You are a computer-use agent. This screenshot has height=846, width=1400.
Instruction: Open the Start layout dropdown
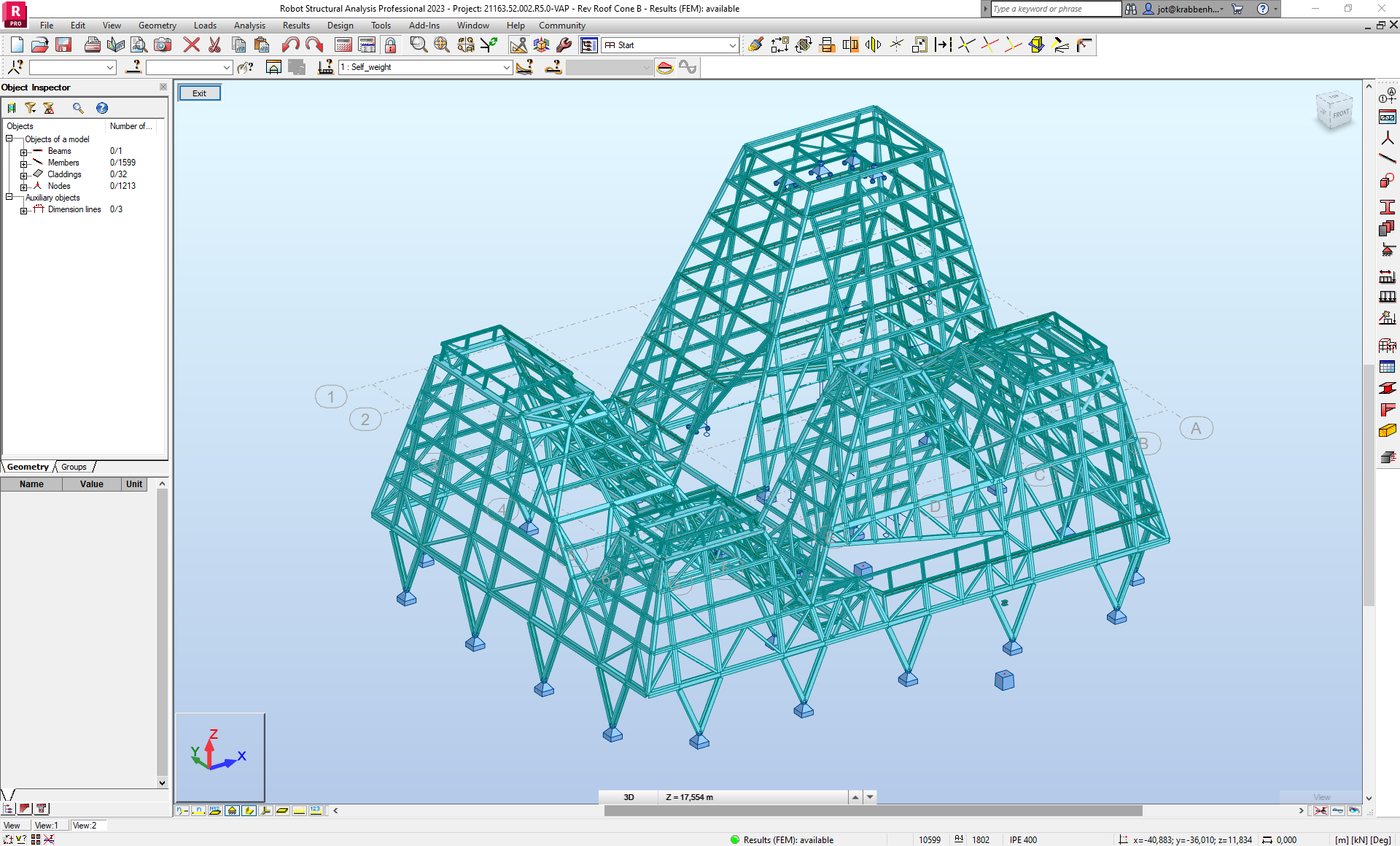coord(732,45)
